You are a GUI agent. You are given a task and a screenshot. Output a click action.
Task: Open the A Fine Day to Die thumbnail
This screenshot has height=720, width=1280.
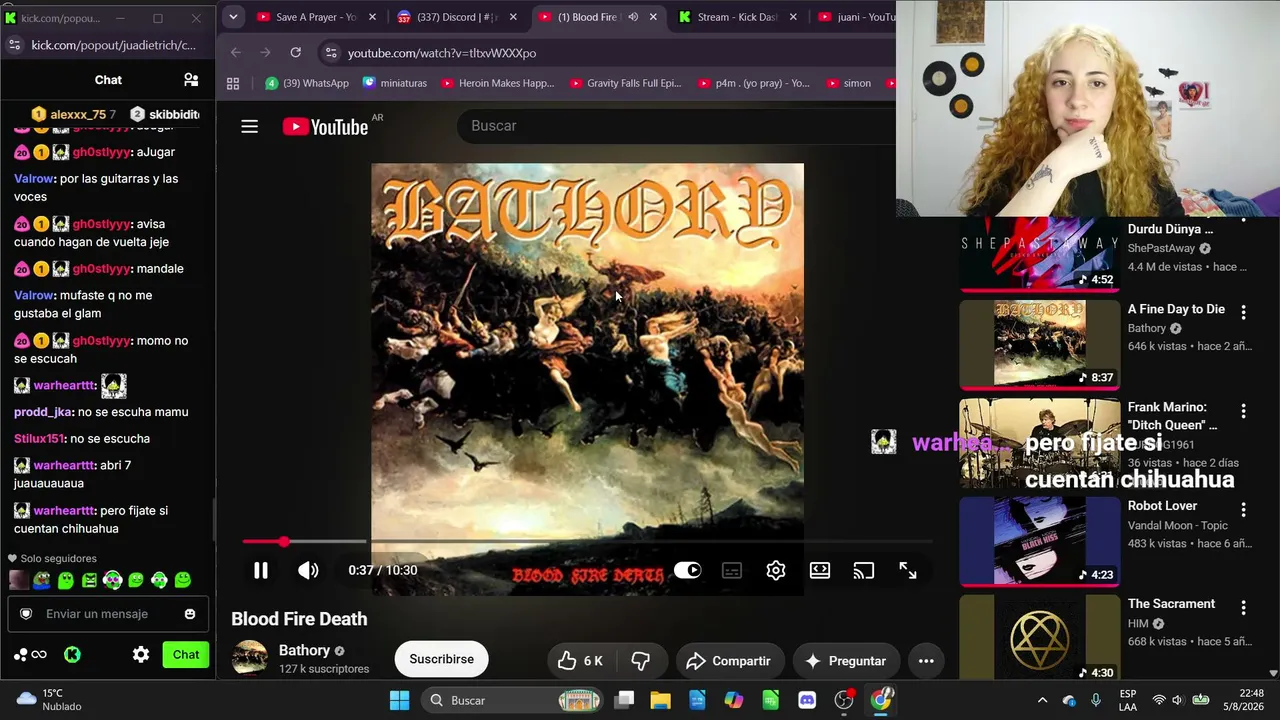[1040, 344]
